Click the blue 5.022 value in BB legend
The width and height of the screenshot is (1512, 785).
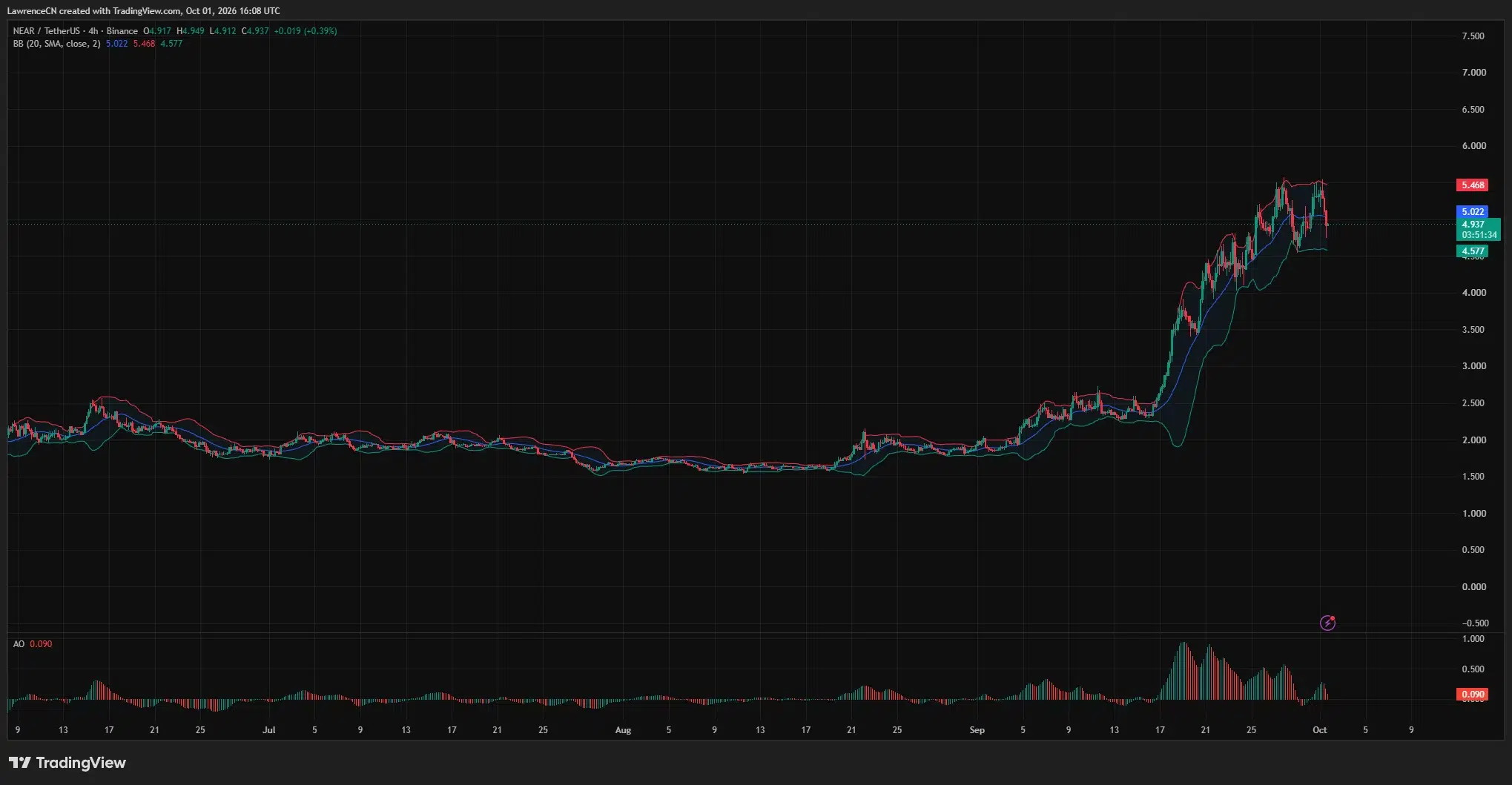(116, 44)
